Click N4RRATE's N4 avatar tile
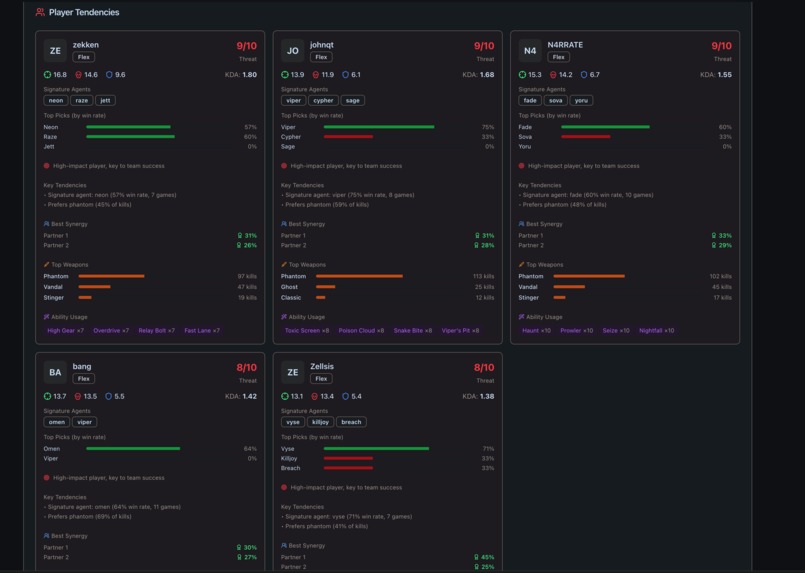The width and height of the screenshot is (805, 573). pos(530,51)
